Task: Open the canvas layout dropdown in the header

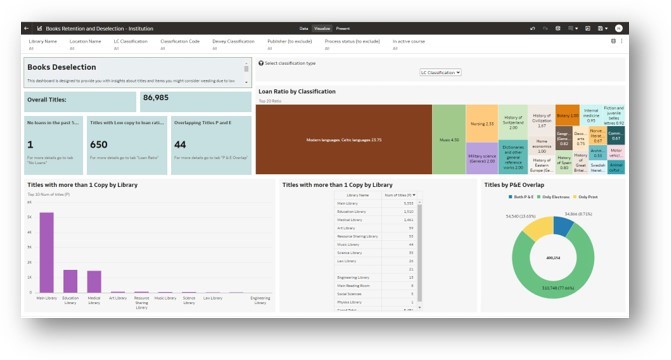Action: tap(573, 29)
